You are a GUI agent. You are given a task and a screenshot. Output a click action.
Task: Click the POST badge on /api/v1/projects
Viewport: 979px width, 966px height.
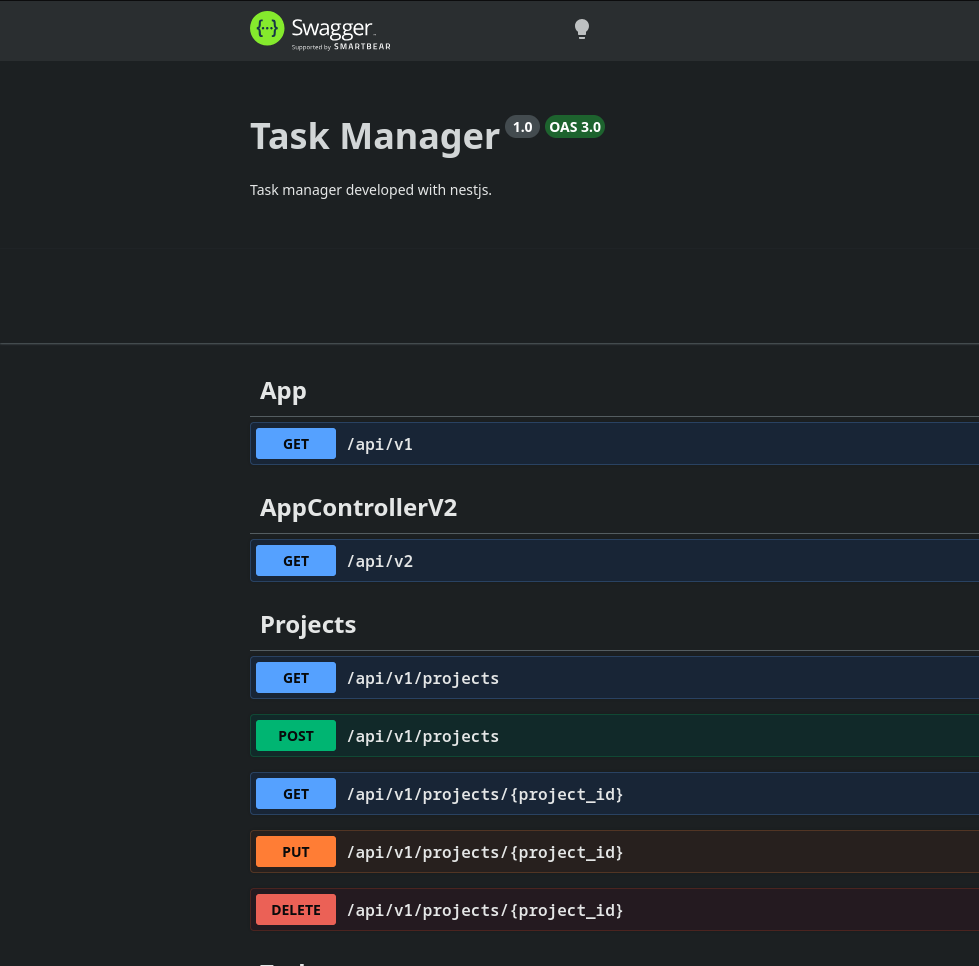pyautogui.click(x=296, y=735)
